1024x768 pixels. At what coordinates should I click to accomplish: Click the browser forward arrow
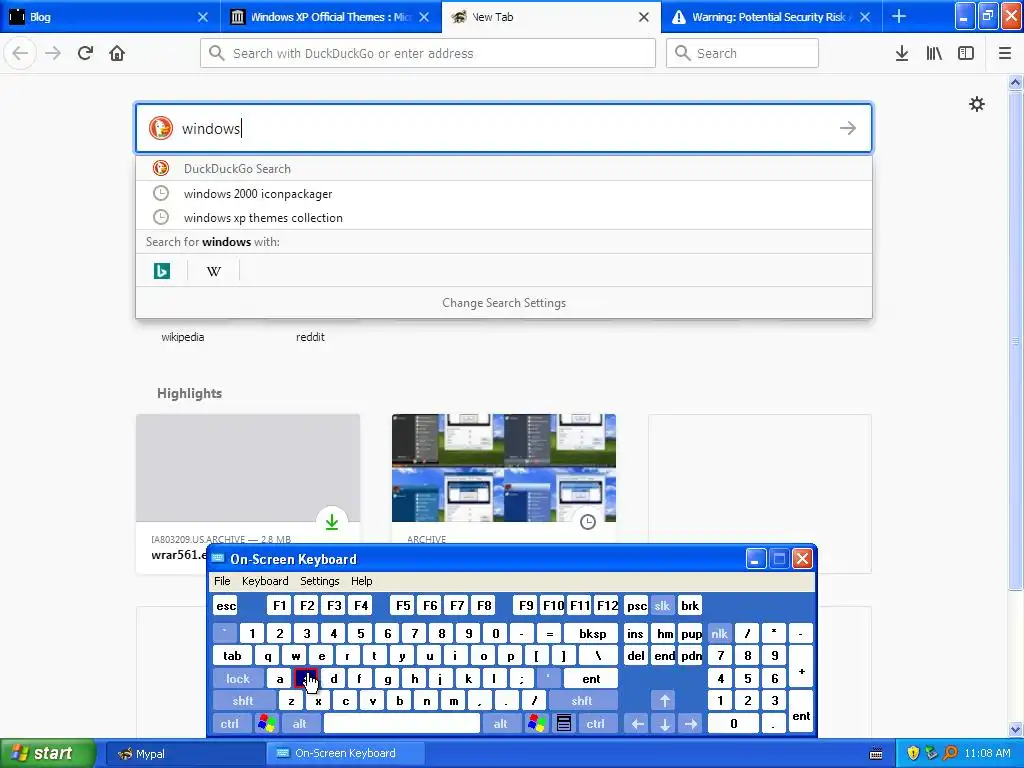coord(53,53)
